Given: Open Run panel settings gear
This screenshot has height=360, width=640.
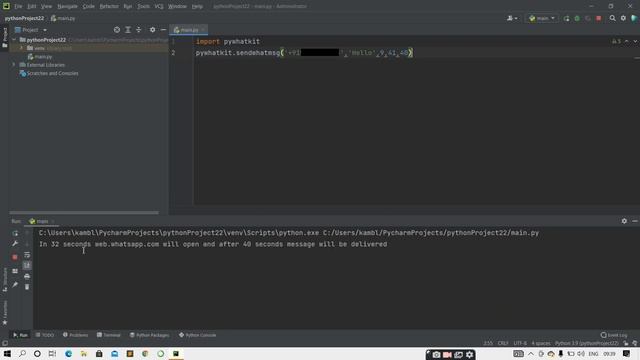Looking at the screenshot, I should [624, 221].
